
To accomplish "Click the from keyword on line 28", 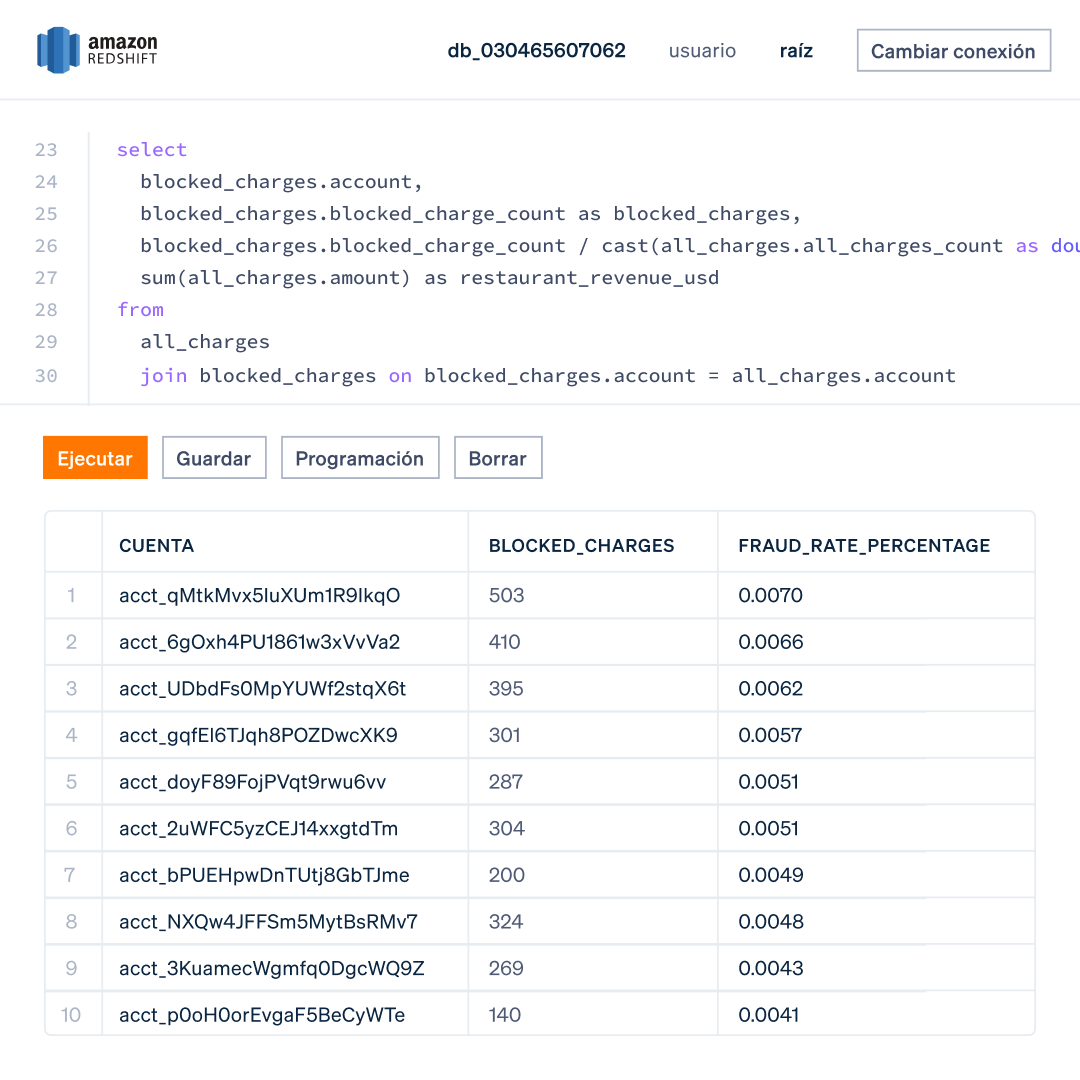I will [141, 309].
